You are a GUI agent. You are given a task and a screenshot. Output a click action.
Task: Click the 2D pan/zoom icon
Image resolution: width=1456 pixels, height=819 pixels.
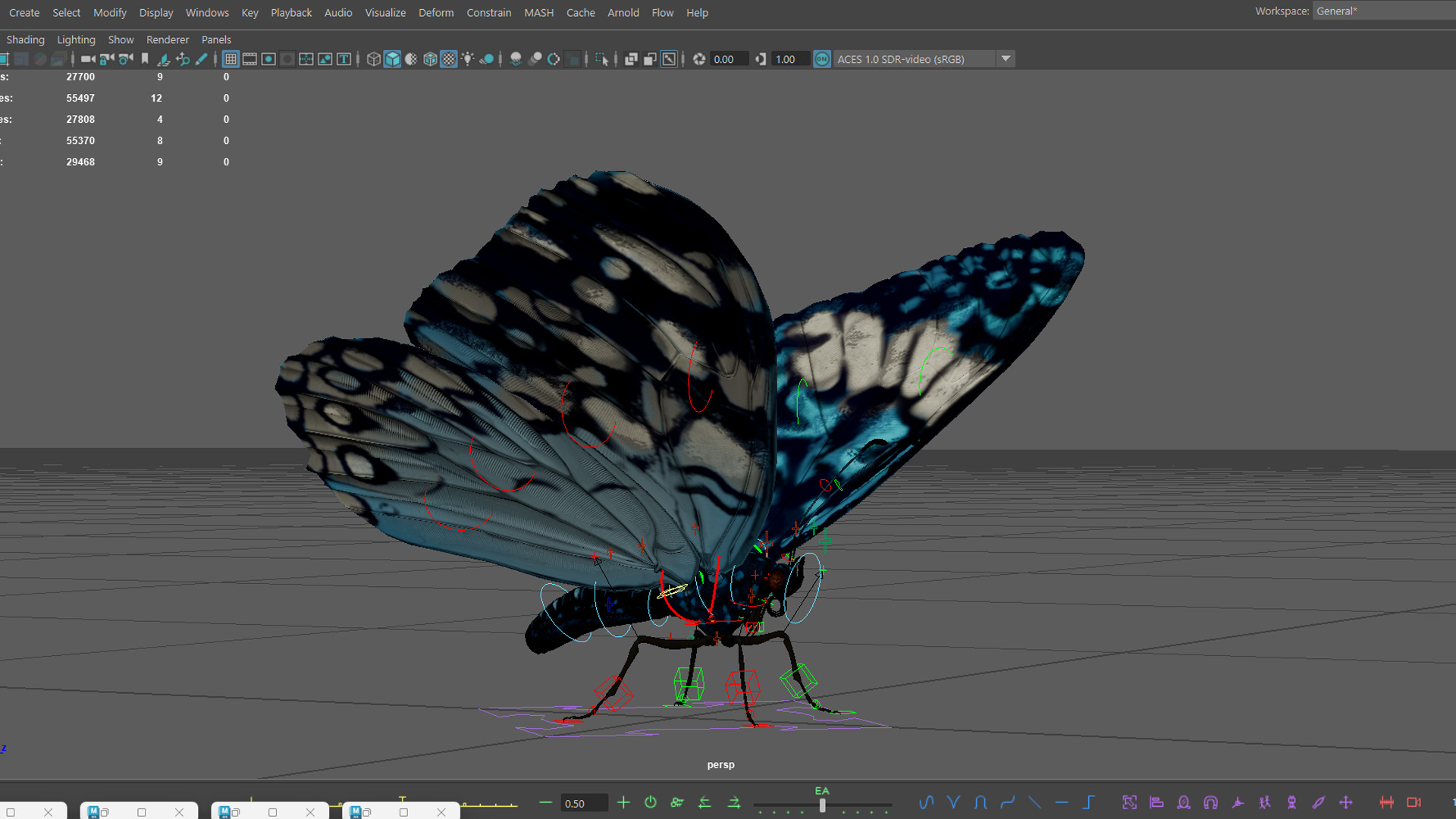pyautogui.click(x=183, y=59)
